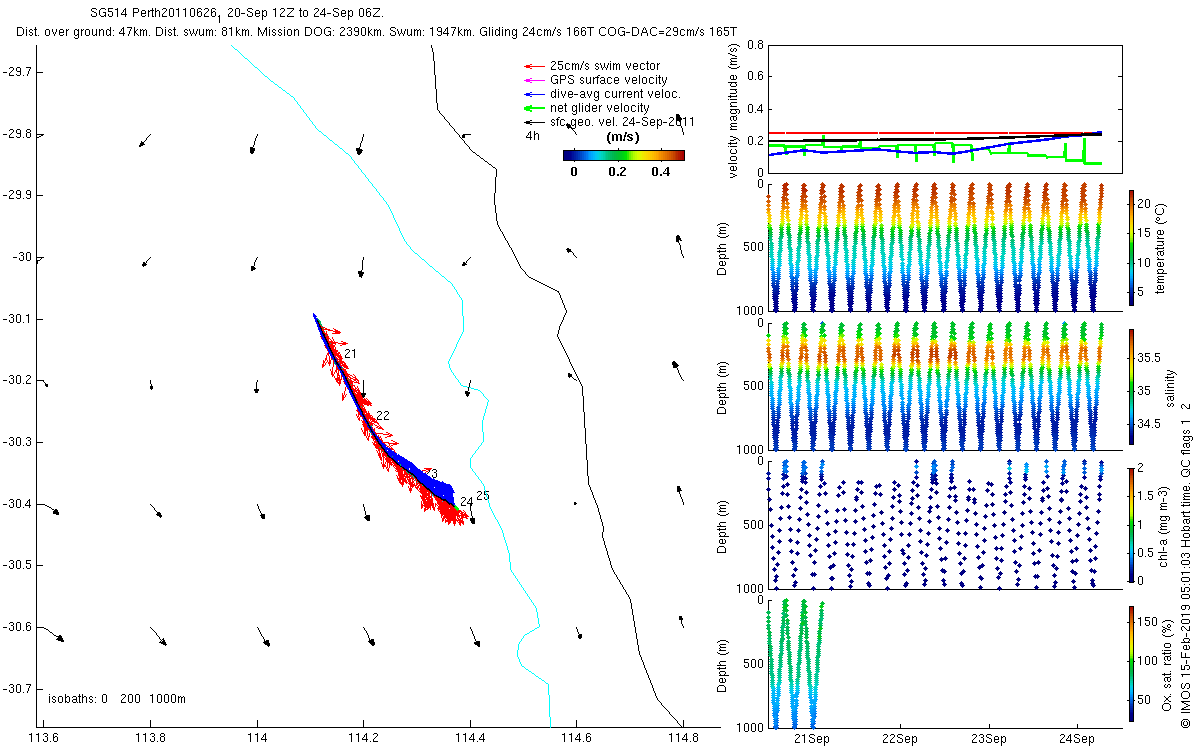The height and width of the screenshot is (750, 1200).
Task: Click the 'temperature (°C)' colorbar label
Action: click(1159, 247)
